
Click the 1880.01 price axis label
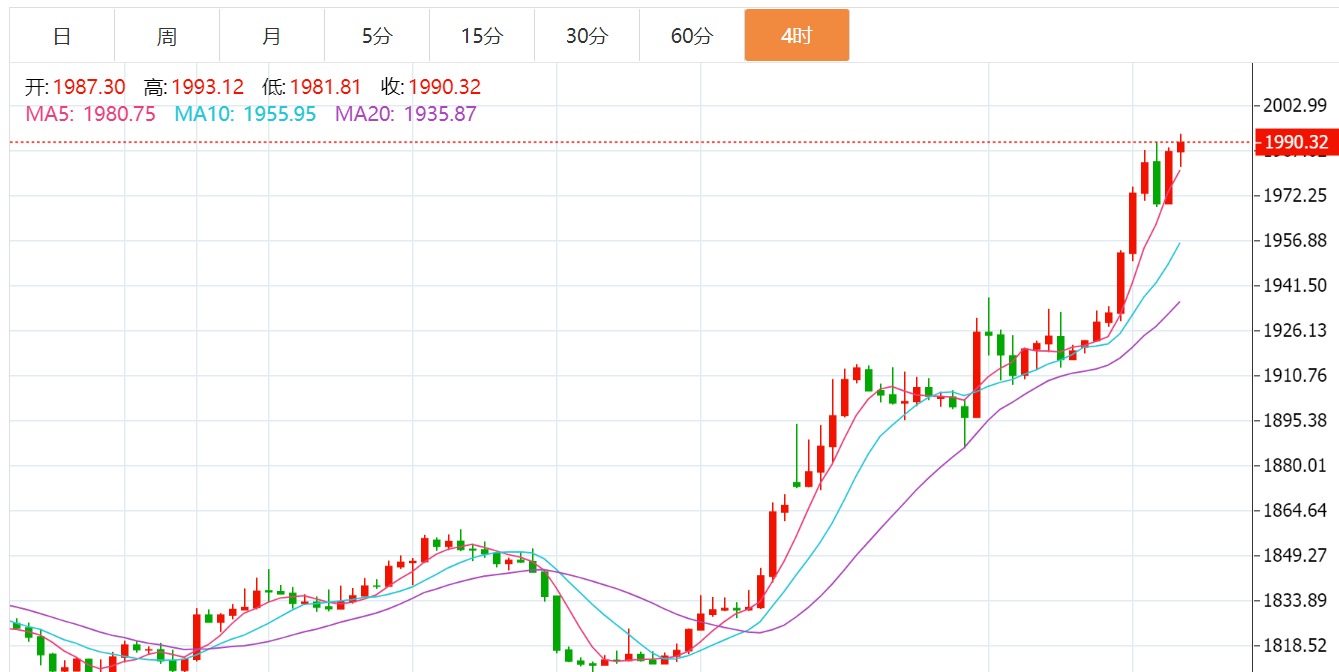[1295, 465]
